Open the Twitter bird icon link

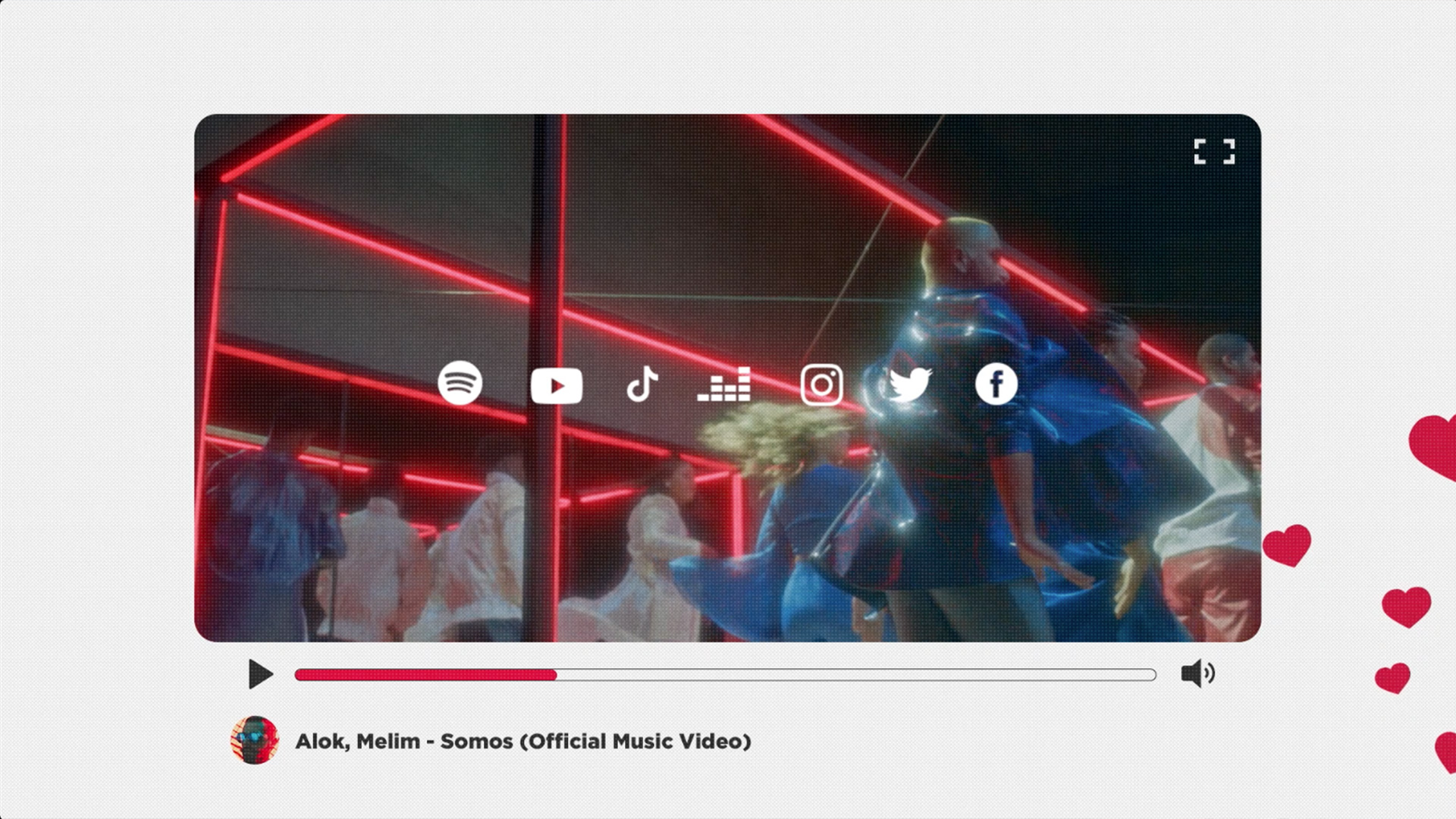[x=910, y=384]
